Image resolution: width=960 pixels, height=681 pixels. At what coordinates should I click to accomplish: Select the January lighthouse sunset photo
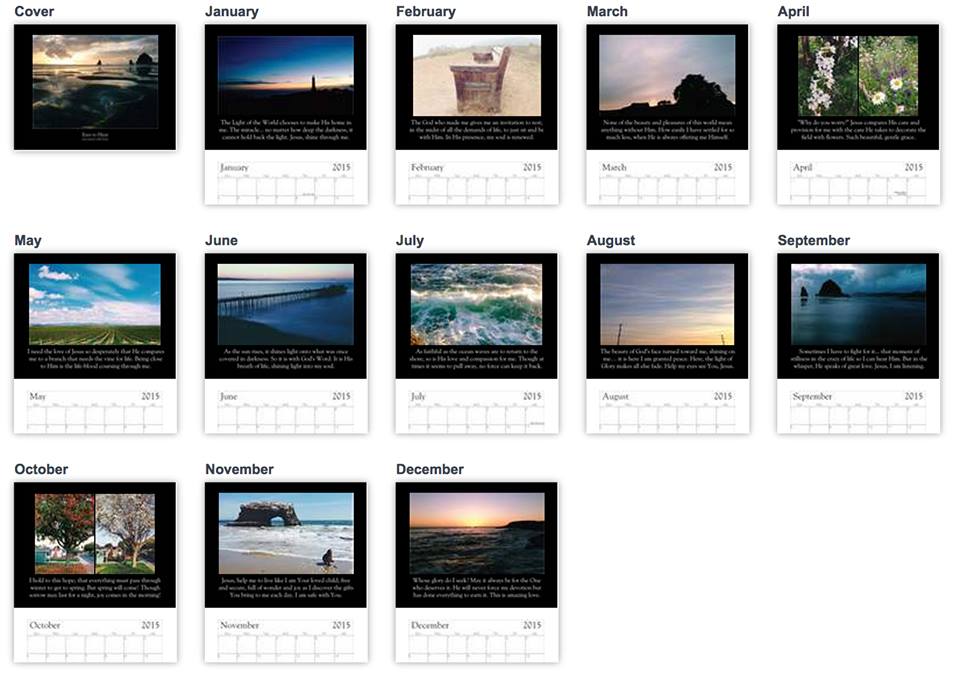tap(286, 76)
